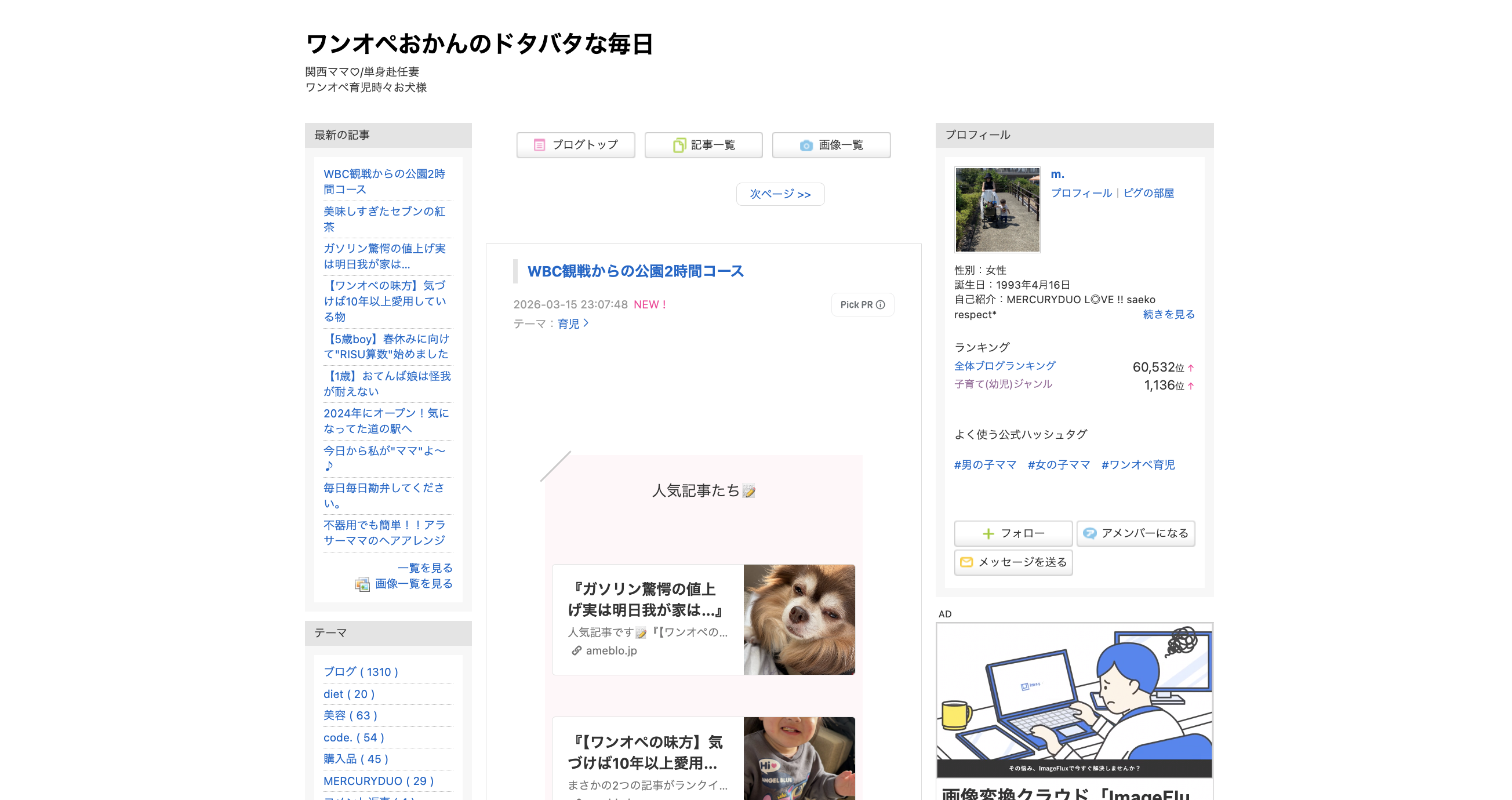Click the info icon beside Pick PR
1512x800 pixels.
click(x=881, y=304)
